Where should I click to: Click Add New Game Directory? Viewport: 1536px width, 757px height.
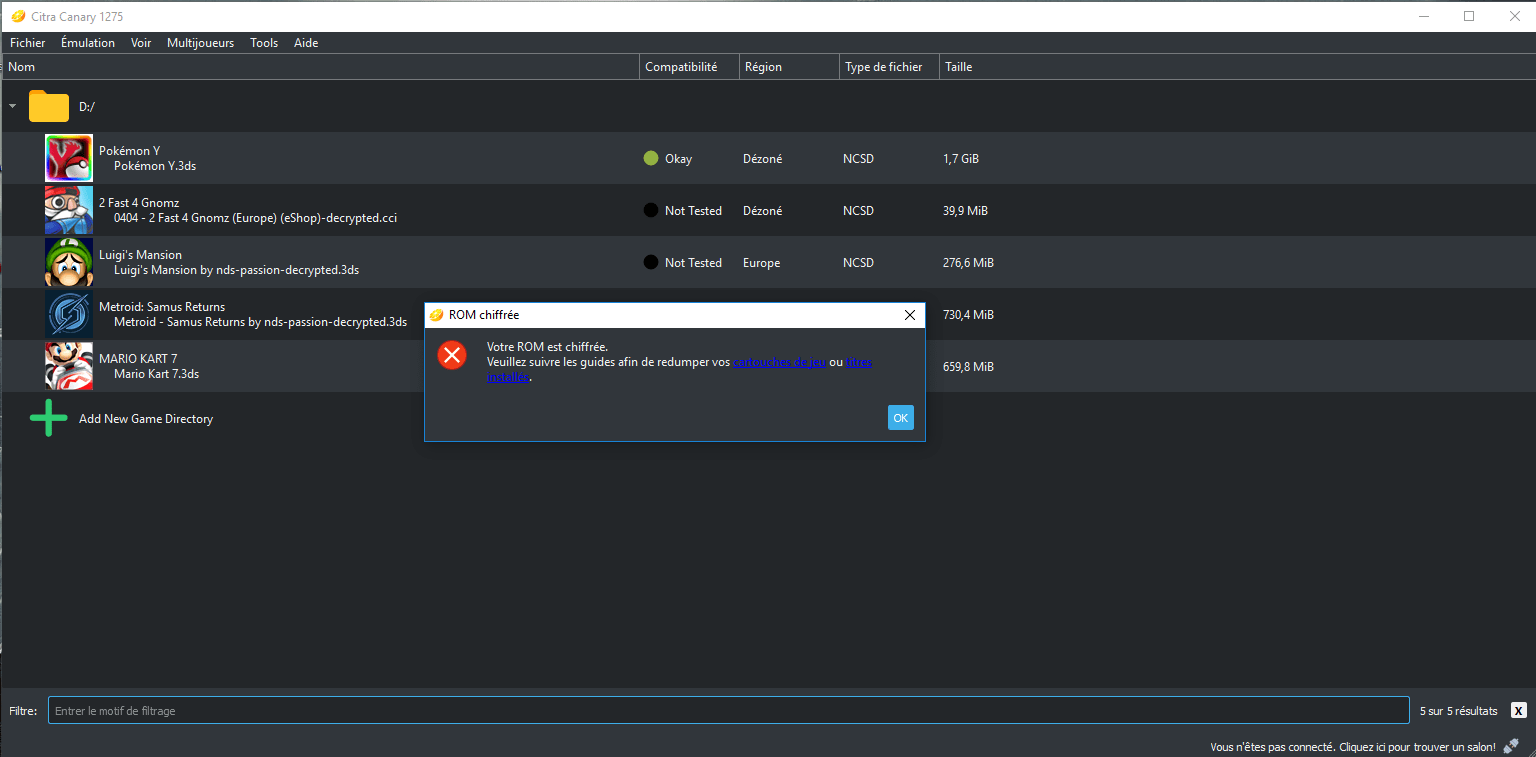[x=146, y=419]
